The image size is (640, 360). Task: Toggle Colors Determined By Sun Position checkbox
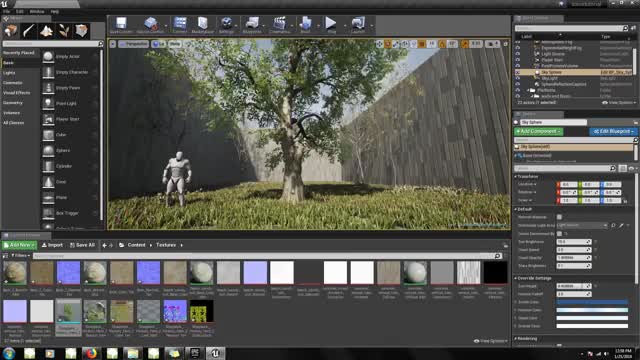pyautogui.click(x=559, y=233)
